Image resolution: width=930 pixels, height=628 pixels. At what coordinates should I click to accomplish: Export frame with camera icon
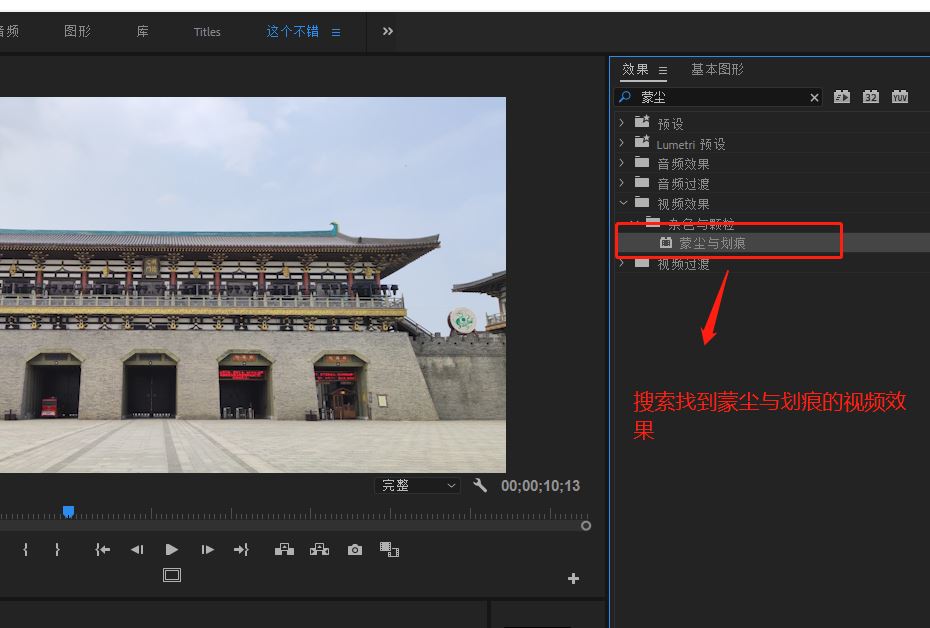click(x=355, y=550)
